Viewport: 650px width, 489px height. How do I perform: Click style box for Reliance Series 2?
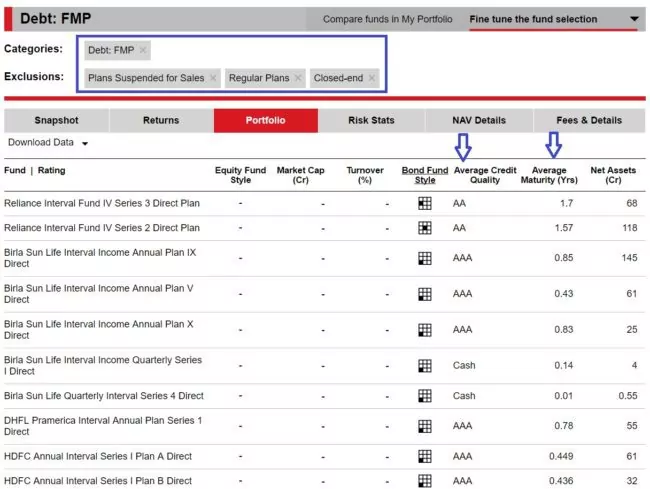(425, 228)
